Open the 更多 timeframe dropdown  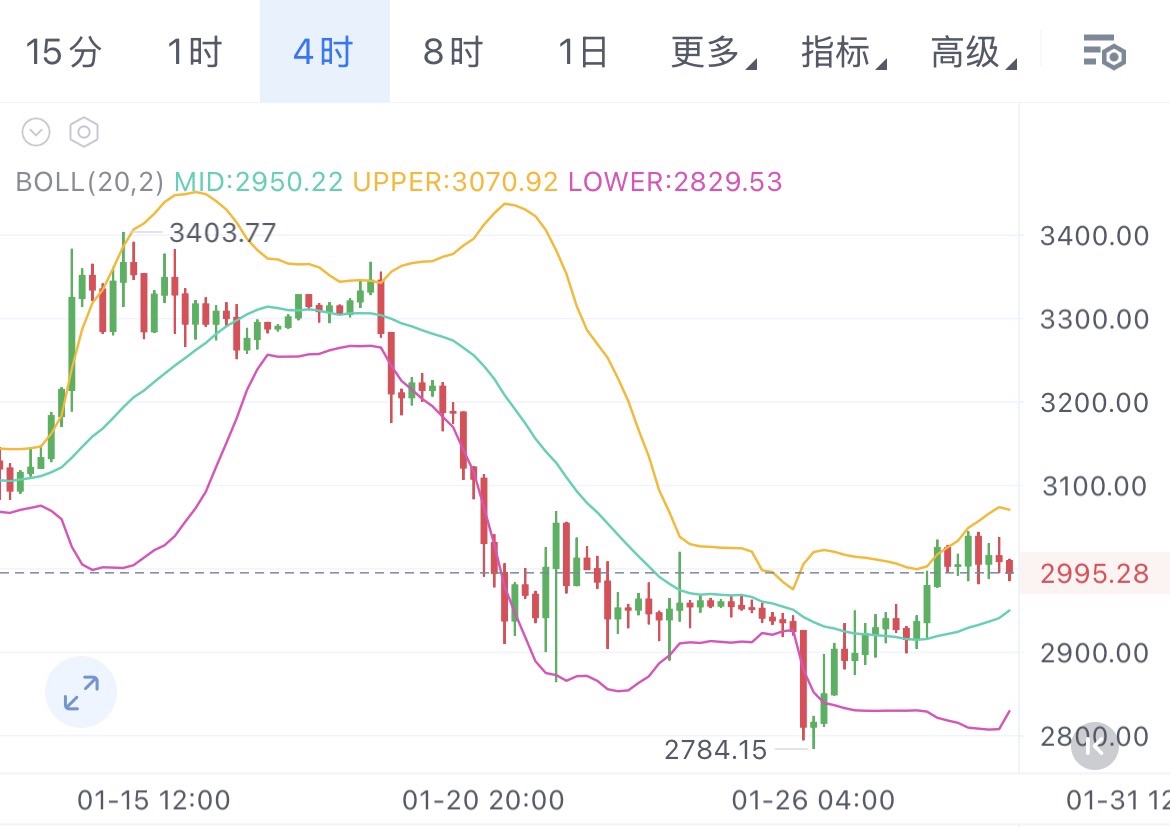(712, 52)
